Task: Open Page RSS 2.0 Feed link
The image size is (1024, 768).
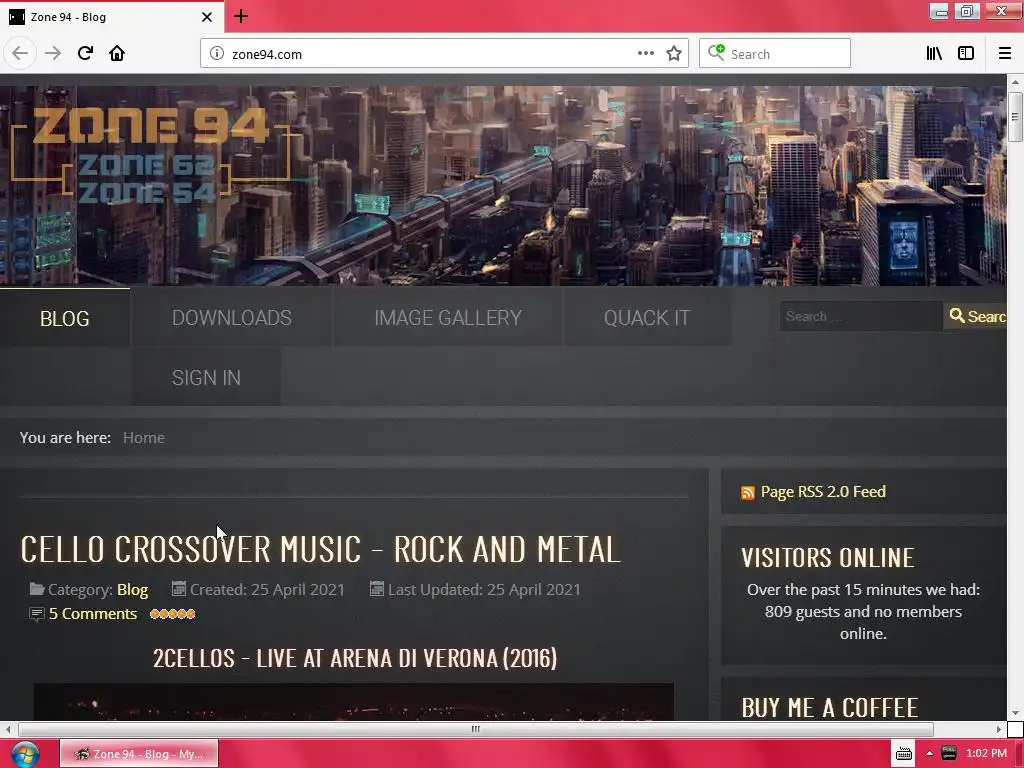Action: click(x=823, y=492)
